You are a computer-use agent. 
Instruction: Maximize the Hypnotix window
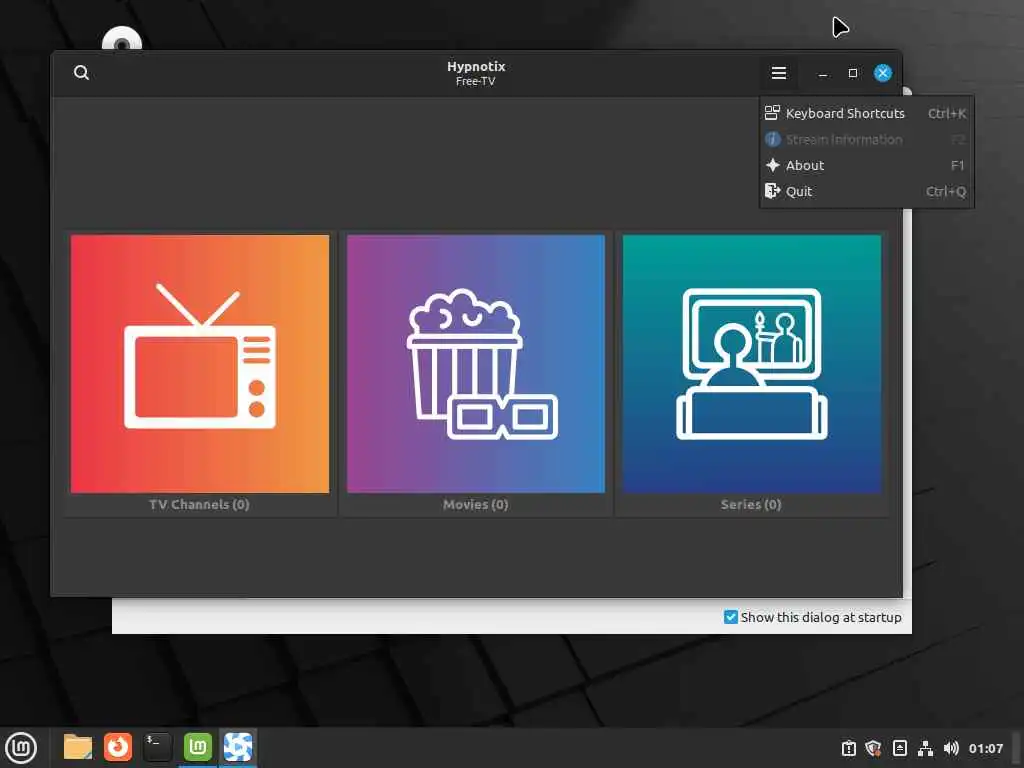(x=853, y=73)
